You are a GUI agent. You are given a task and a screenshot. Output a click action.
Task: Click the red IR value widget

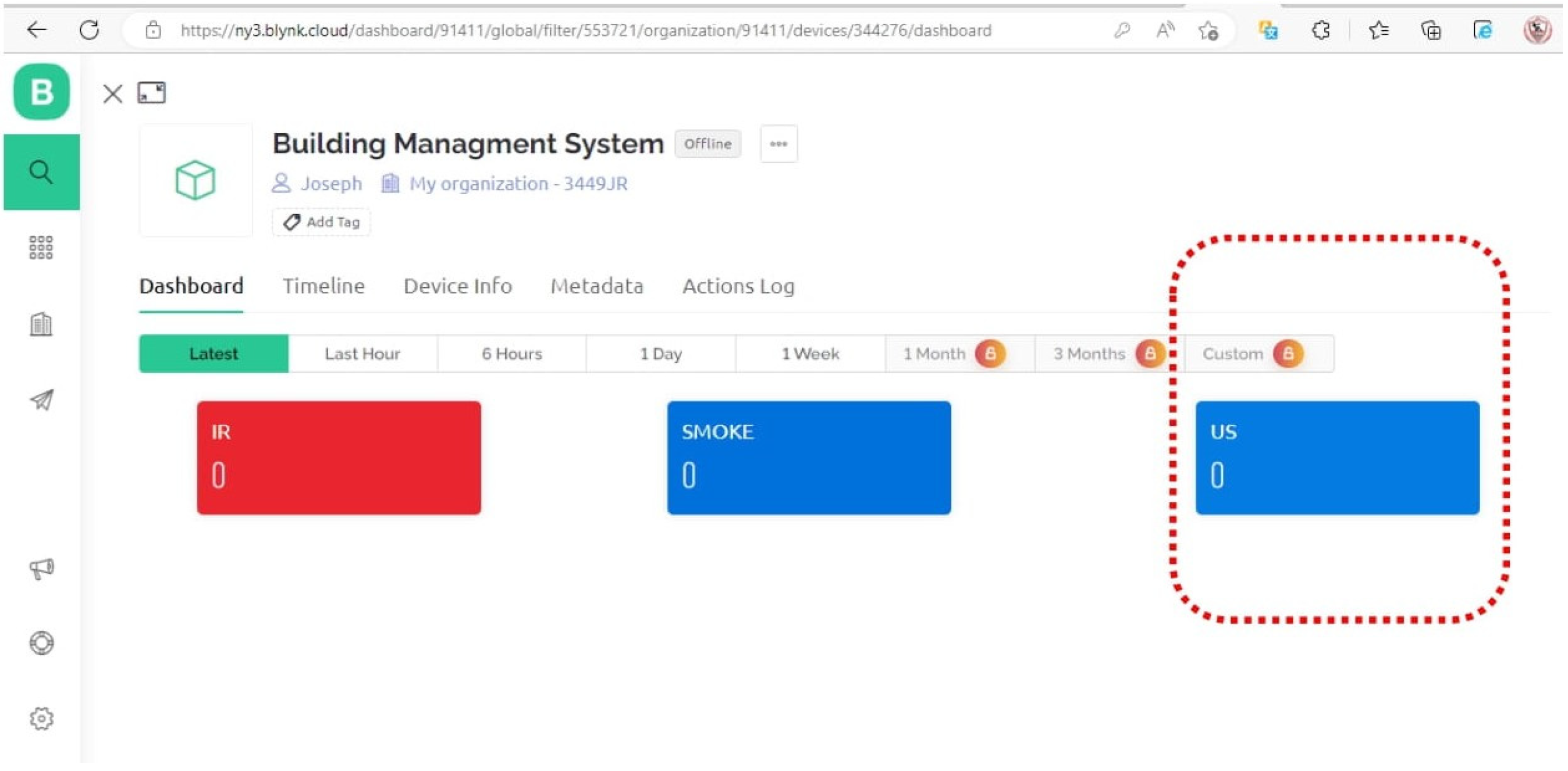pyautogui.click(x=339, y=458)
